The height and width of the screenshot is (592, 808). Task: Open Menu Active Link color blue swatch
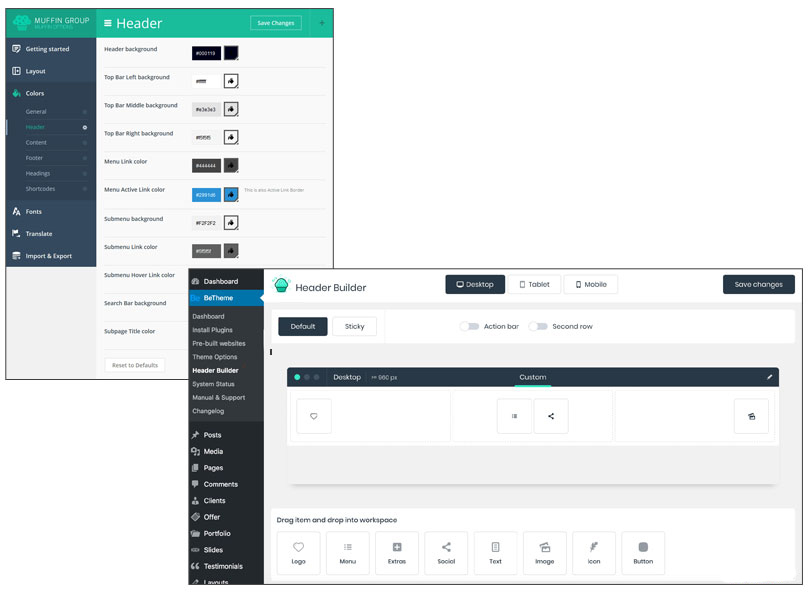(231, 194)
